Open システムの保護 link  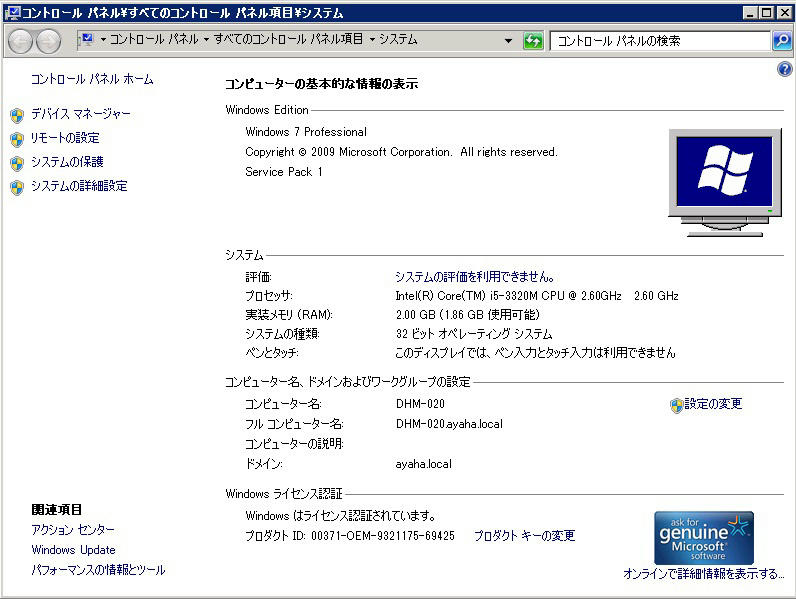67,162
